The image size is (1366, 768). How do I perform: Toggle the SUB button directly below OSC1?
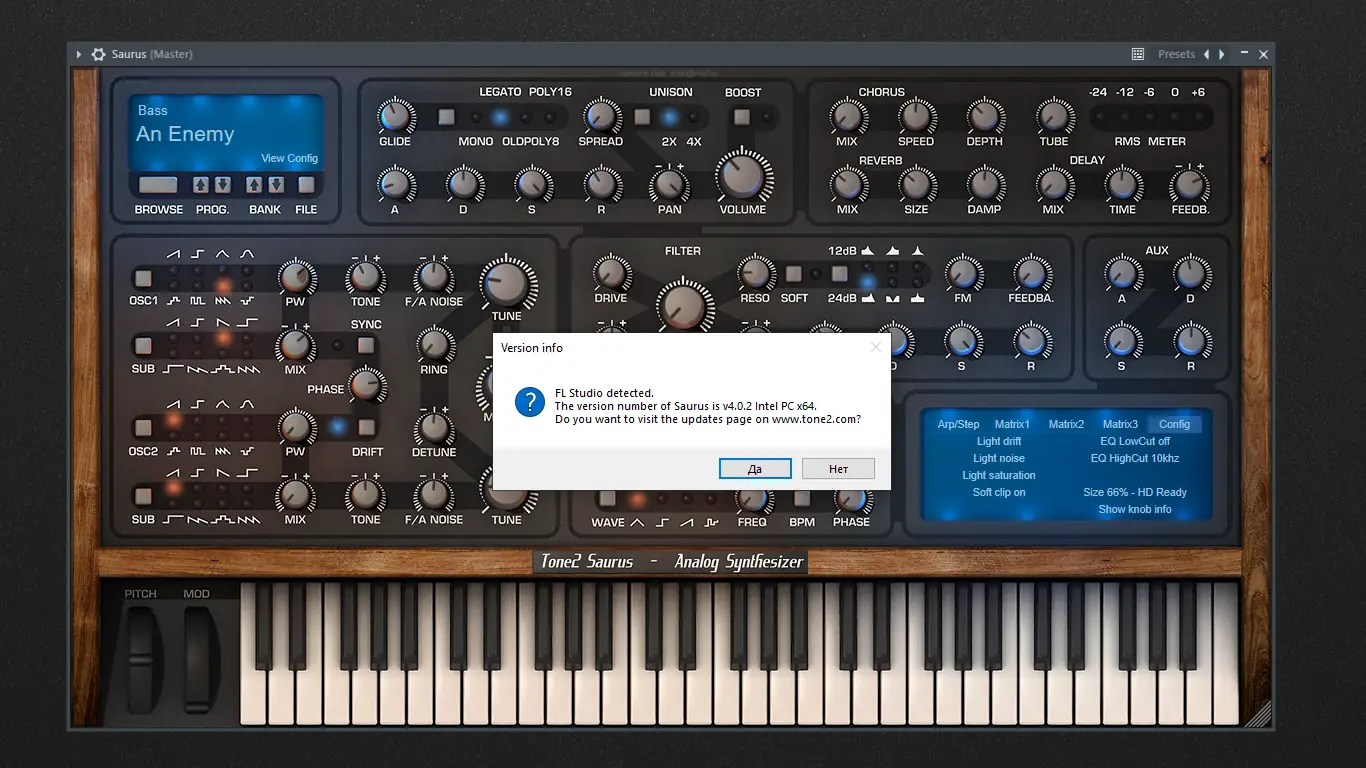pyautogui.click(x=143, y=346)
